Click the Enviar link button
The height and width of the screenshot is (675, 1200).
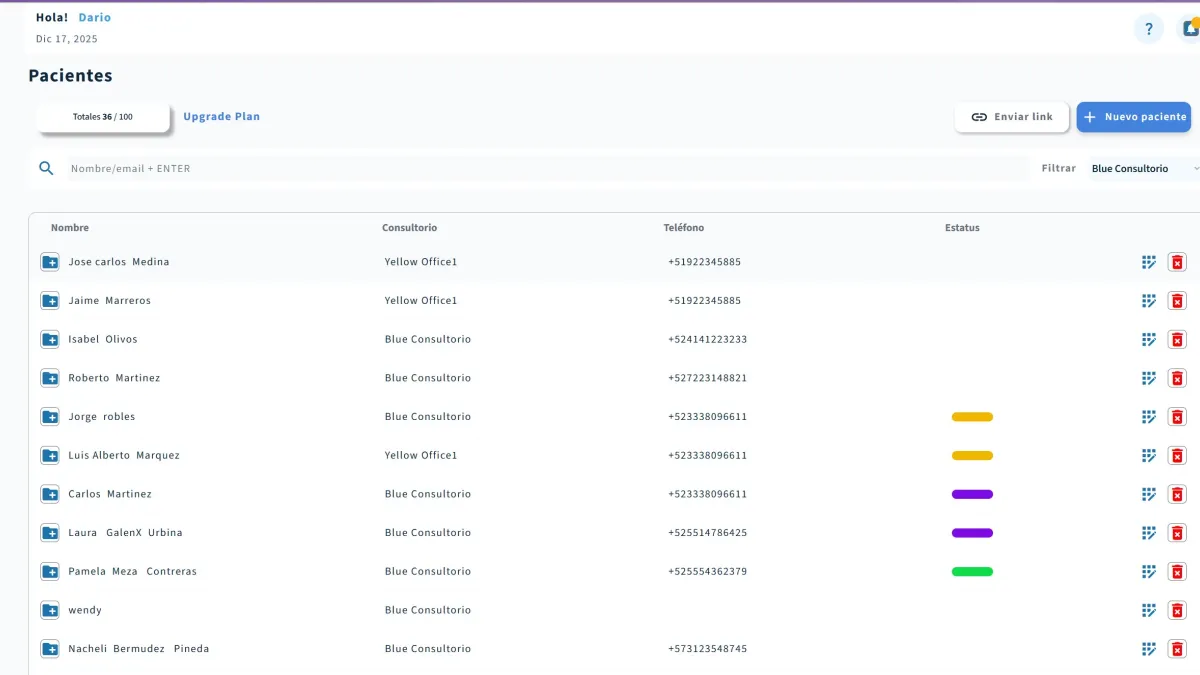click(1012, 117)
